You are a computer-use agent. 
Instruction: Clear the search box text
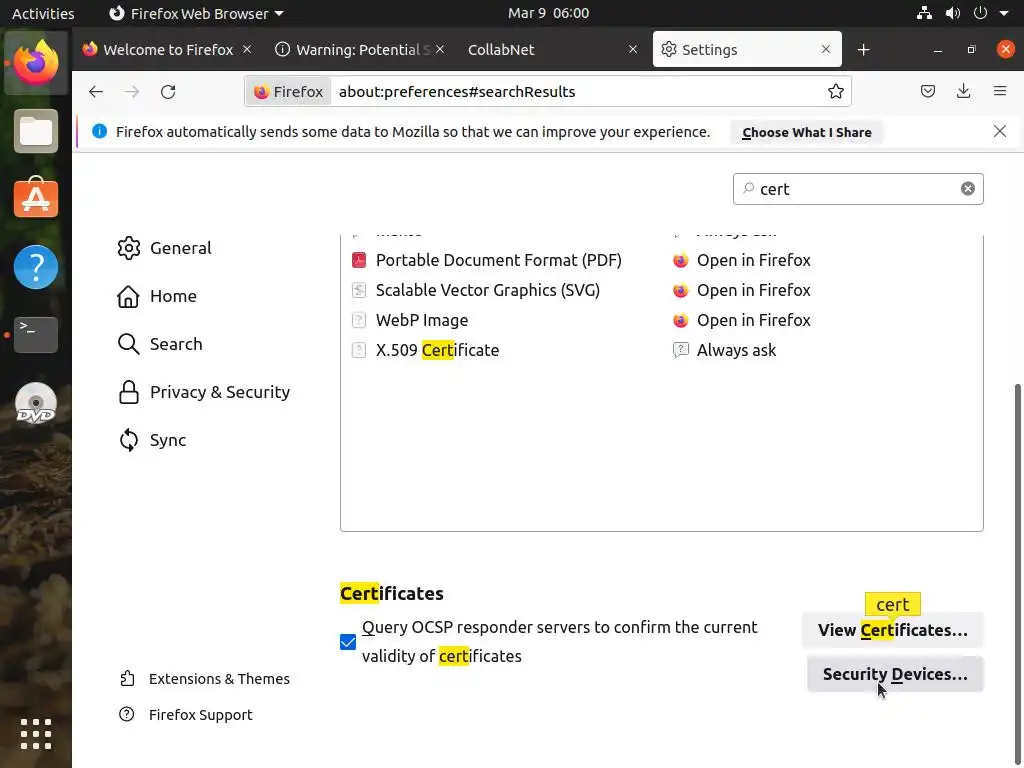[x=968, y=189]
